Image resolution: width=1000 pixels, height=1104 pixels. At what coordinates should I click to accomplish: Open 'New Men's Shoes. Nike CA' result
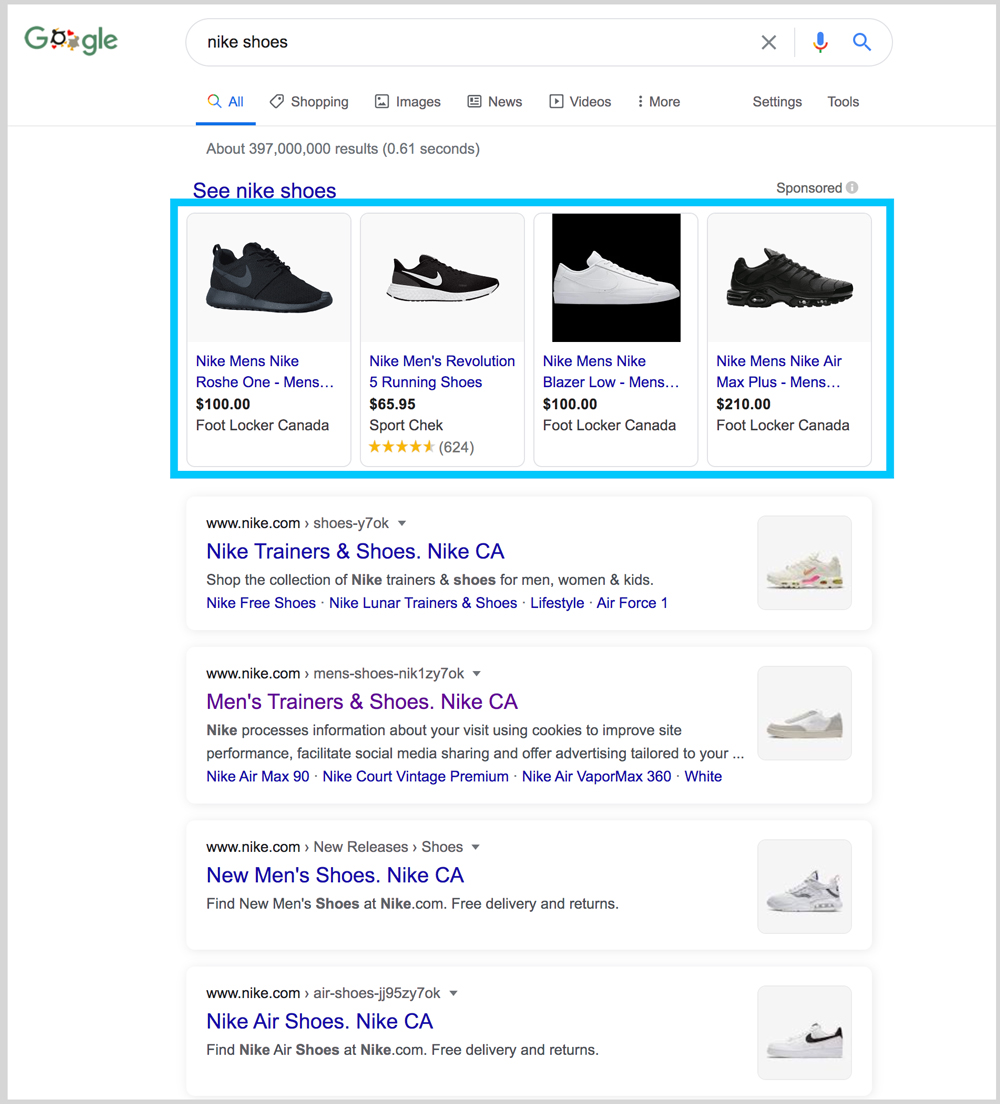[x=335, y=875]
